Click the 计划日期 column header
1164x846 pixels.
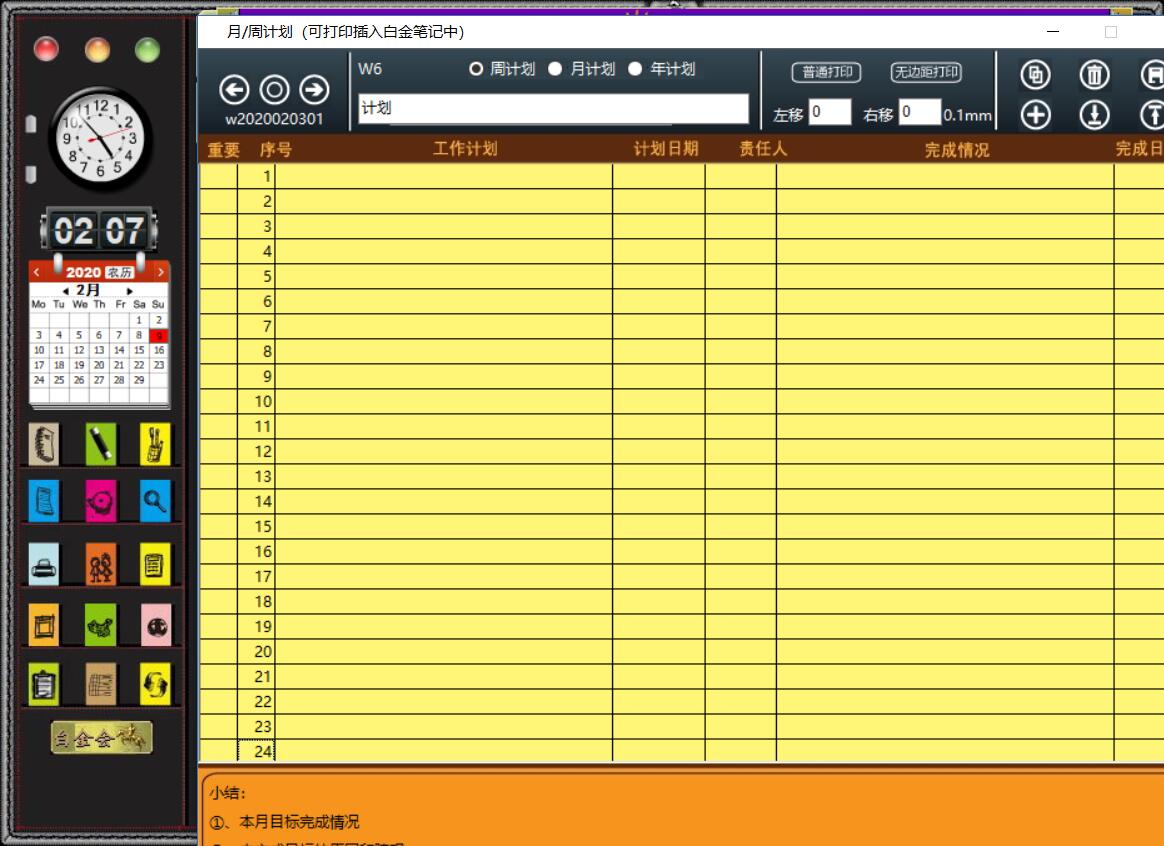coord(666,148)
